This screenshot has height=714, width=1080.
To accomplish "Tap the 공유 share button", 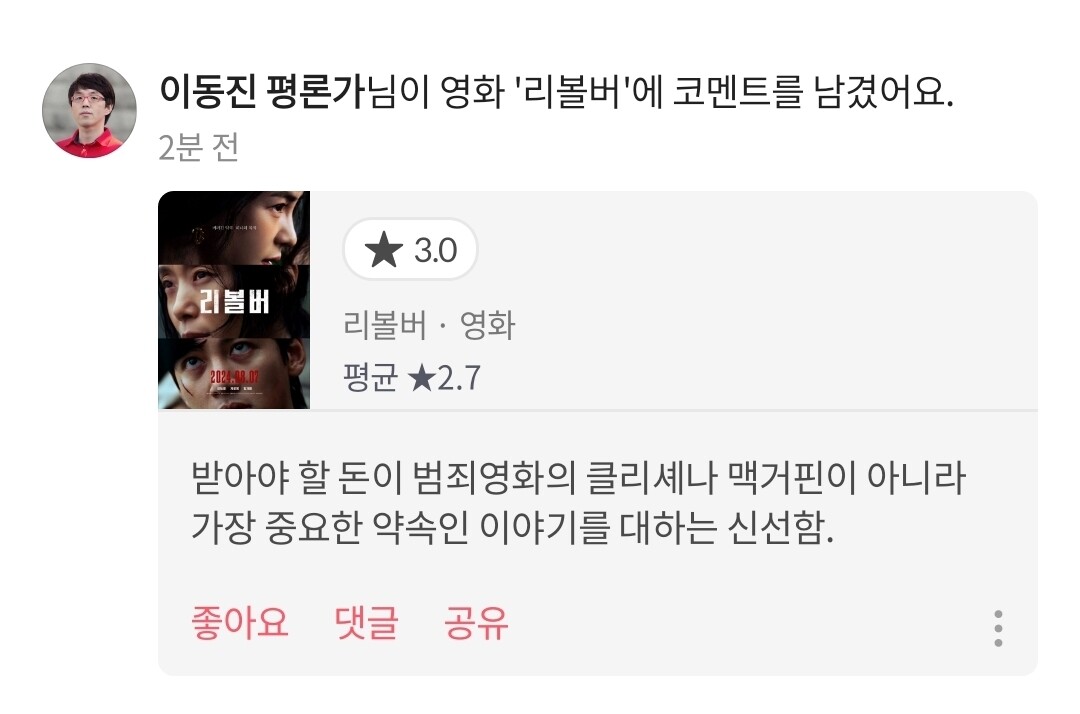I will click(x=476, y=624).
